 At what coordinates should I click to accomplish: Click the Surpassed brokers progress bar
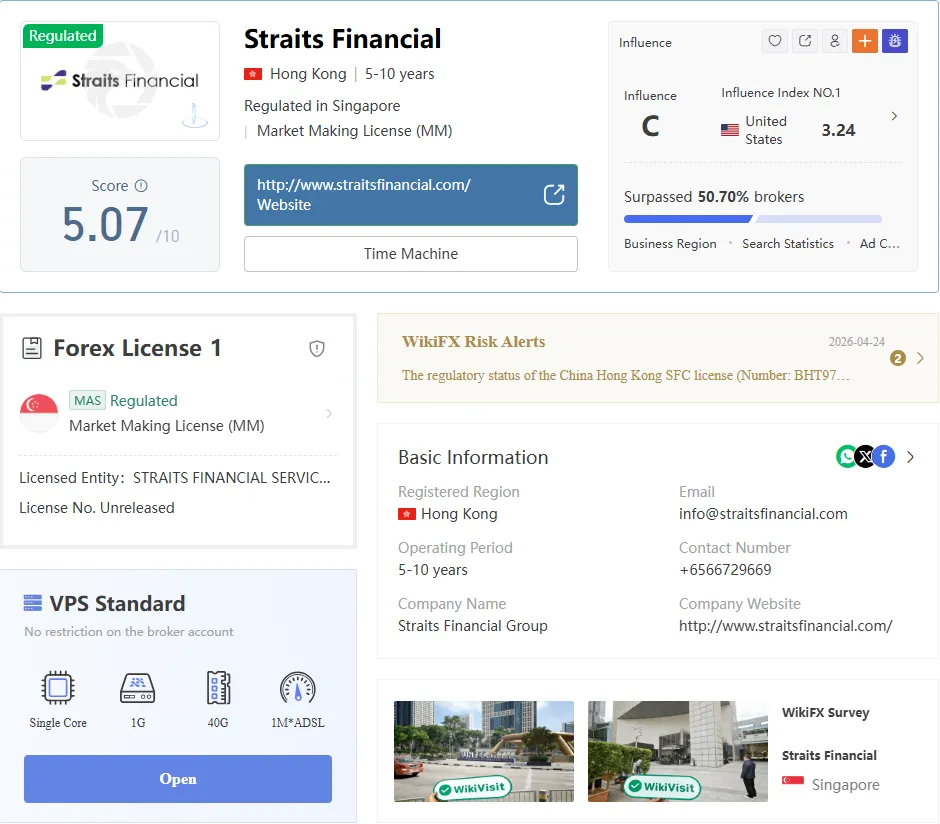752,219
